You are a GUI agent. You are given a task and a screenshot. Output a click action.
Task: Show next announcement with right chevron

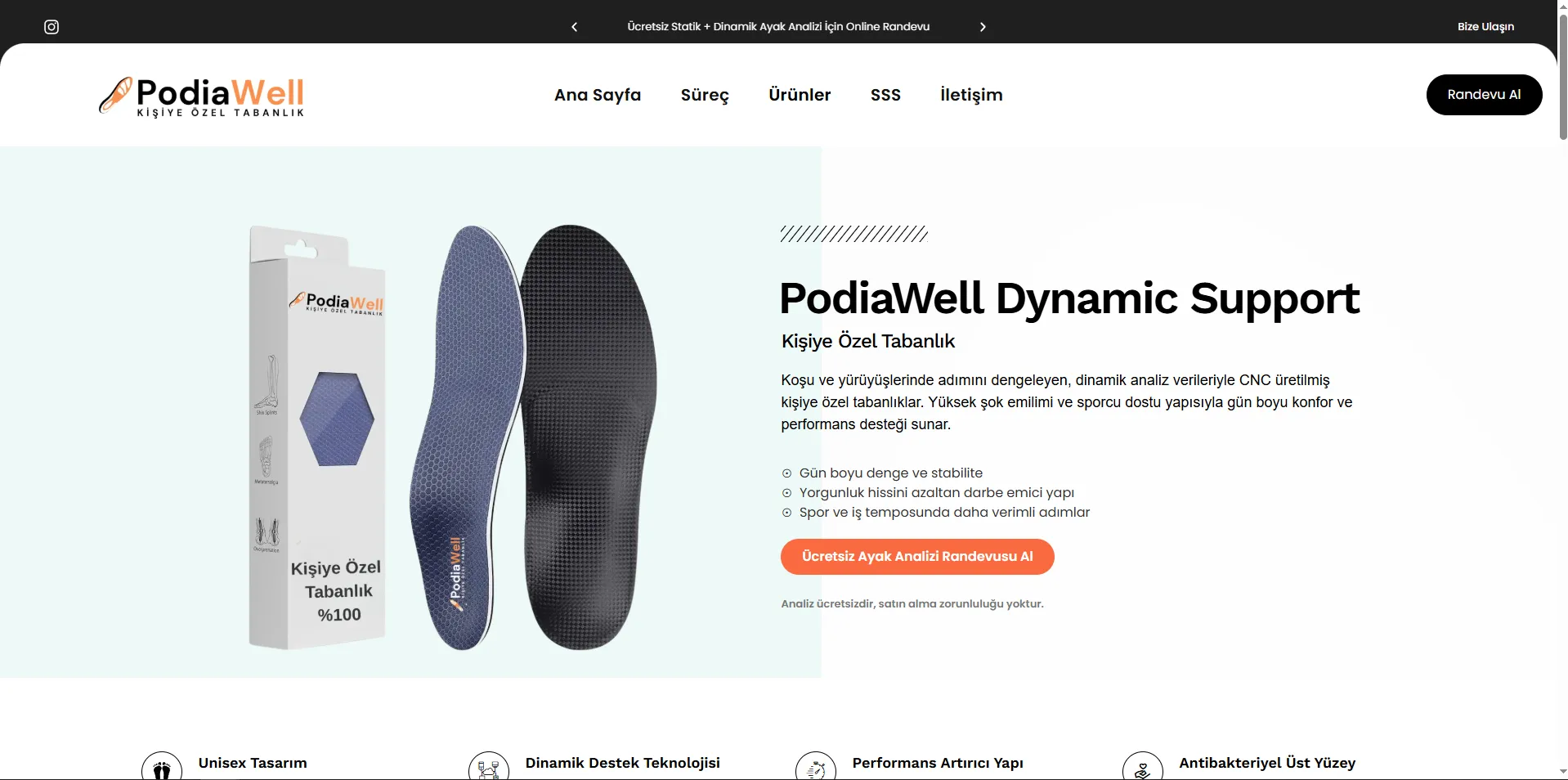pyautogui.click(x=983, y=27)
